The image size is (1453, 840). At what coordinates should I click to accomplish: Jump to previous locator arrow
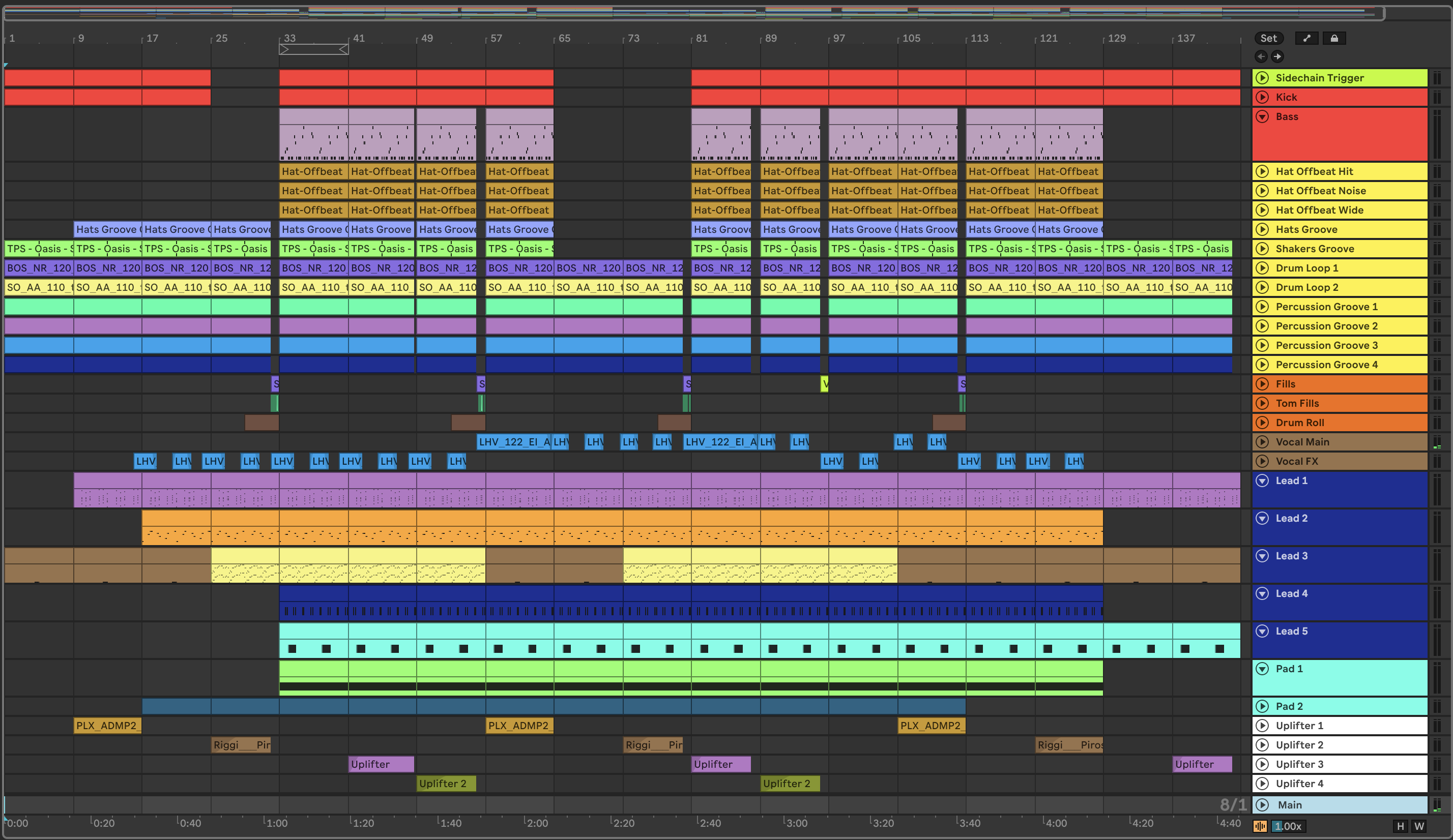(x=1261, y=56)
